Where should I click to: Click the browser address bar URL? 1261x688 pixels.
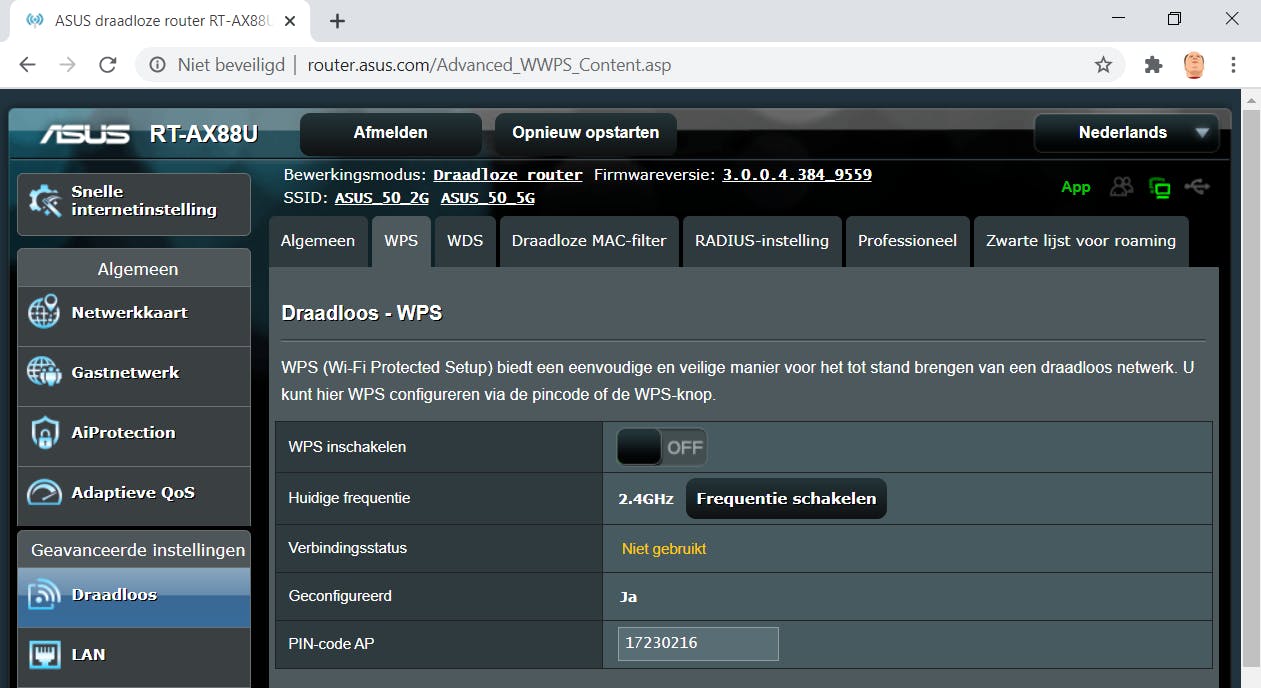pos(489,65)
